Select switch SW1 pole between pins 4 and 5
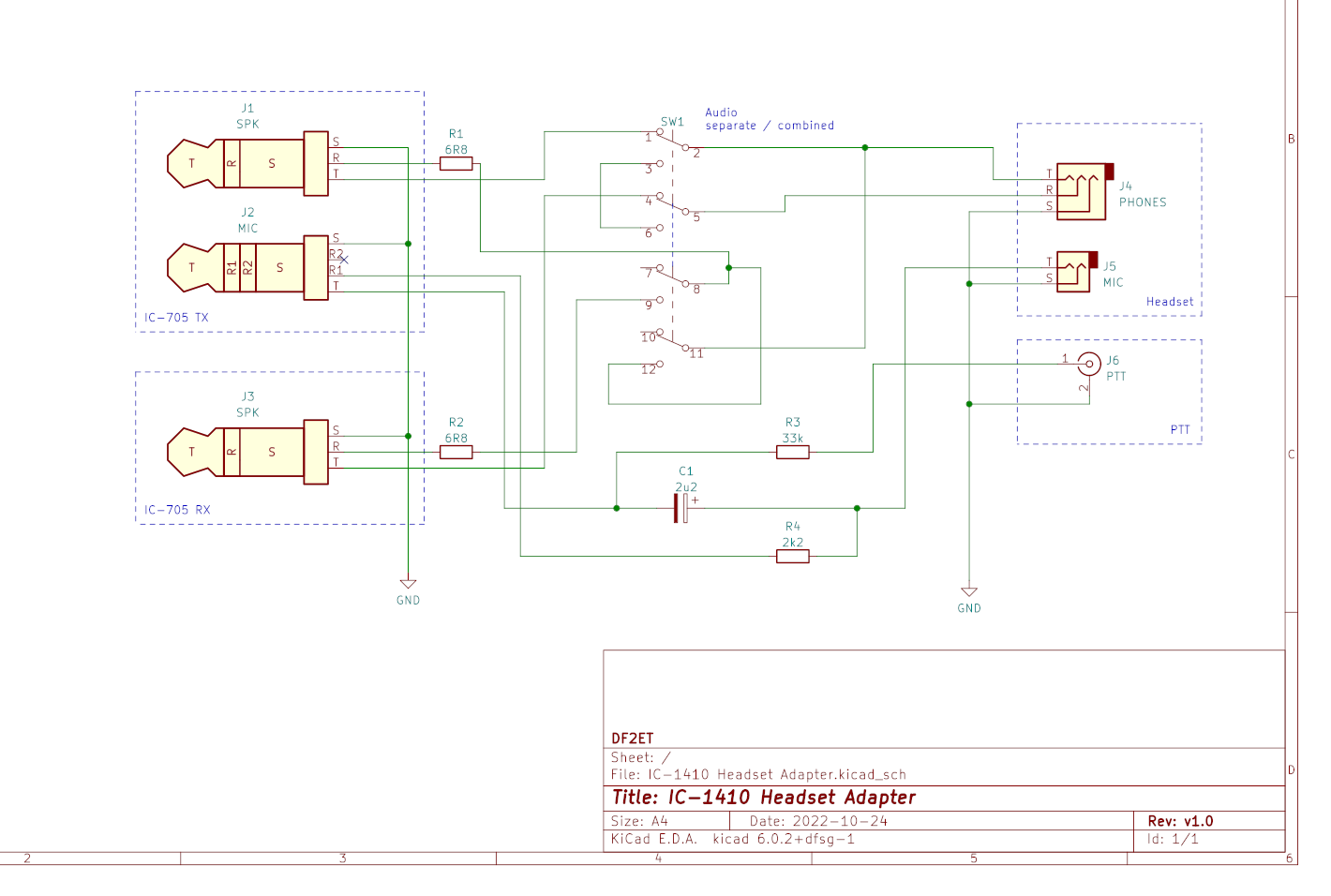1331x896 pixels. pyautogui.click(x=672, y=204)
